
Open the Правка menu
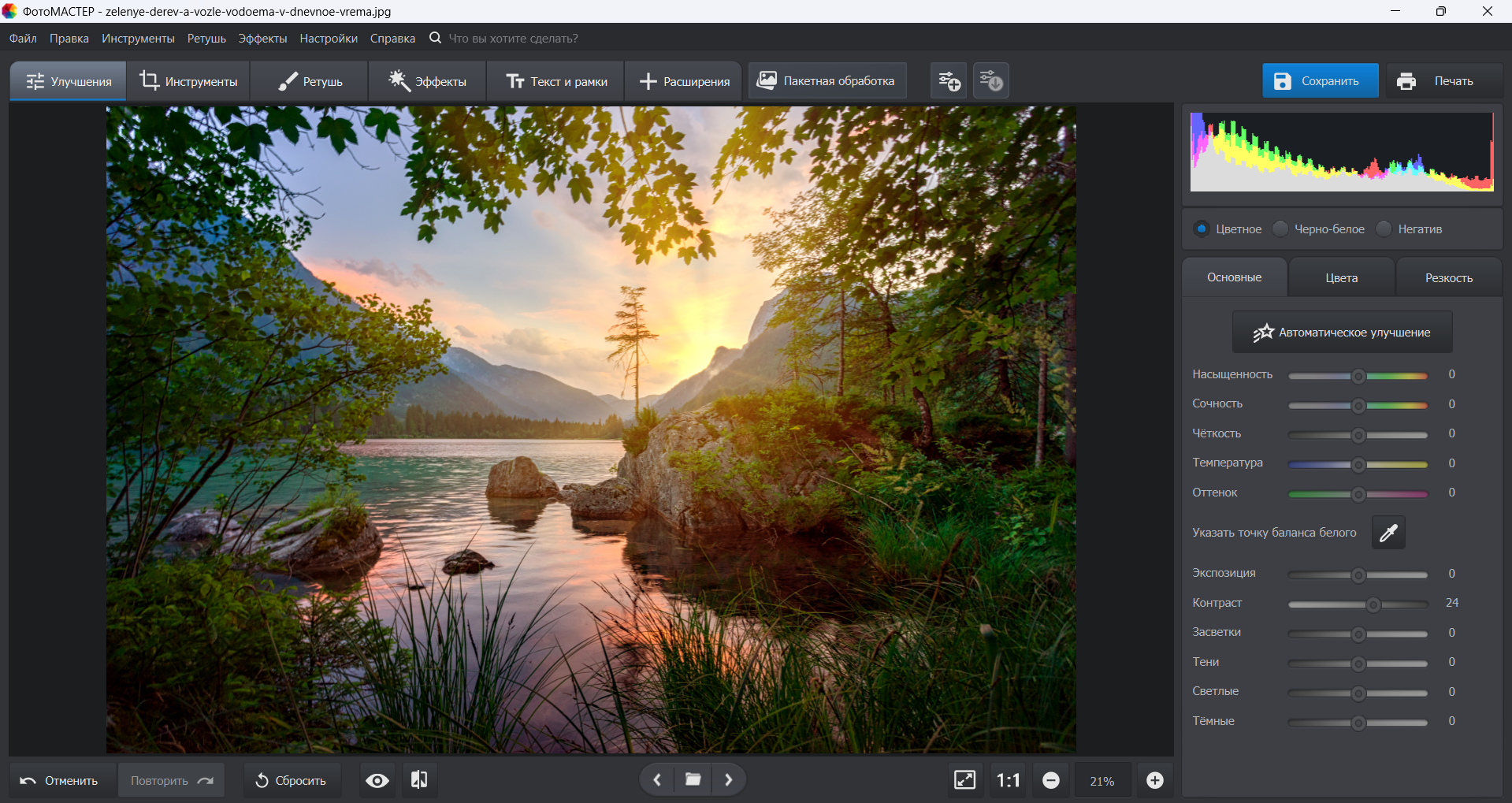69,38
